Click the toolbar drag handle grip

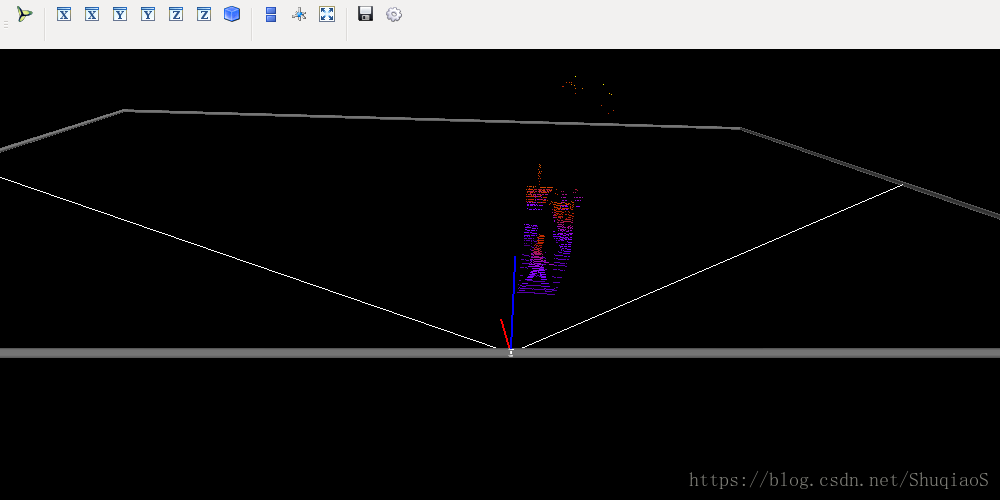(6, 24)
